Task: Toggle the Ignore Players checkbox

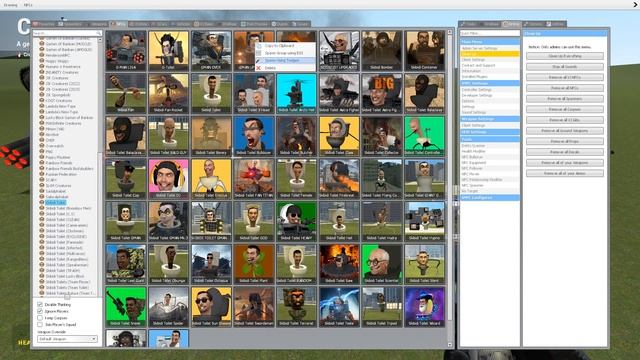Action: click(40, 311)
